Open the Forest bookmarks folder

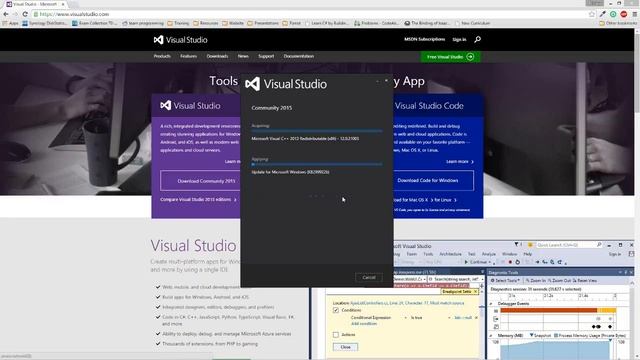(291, 23)
